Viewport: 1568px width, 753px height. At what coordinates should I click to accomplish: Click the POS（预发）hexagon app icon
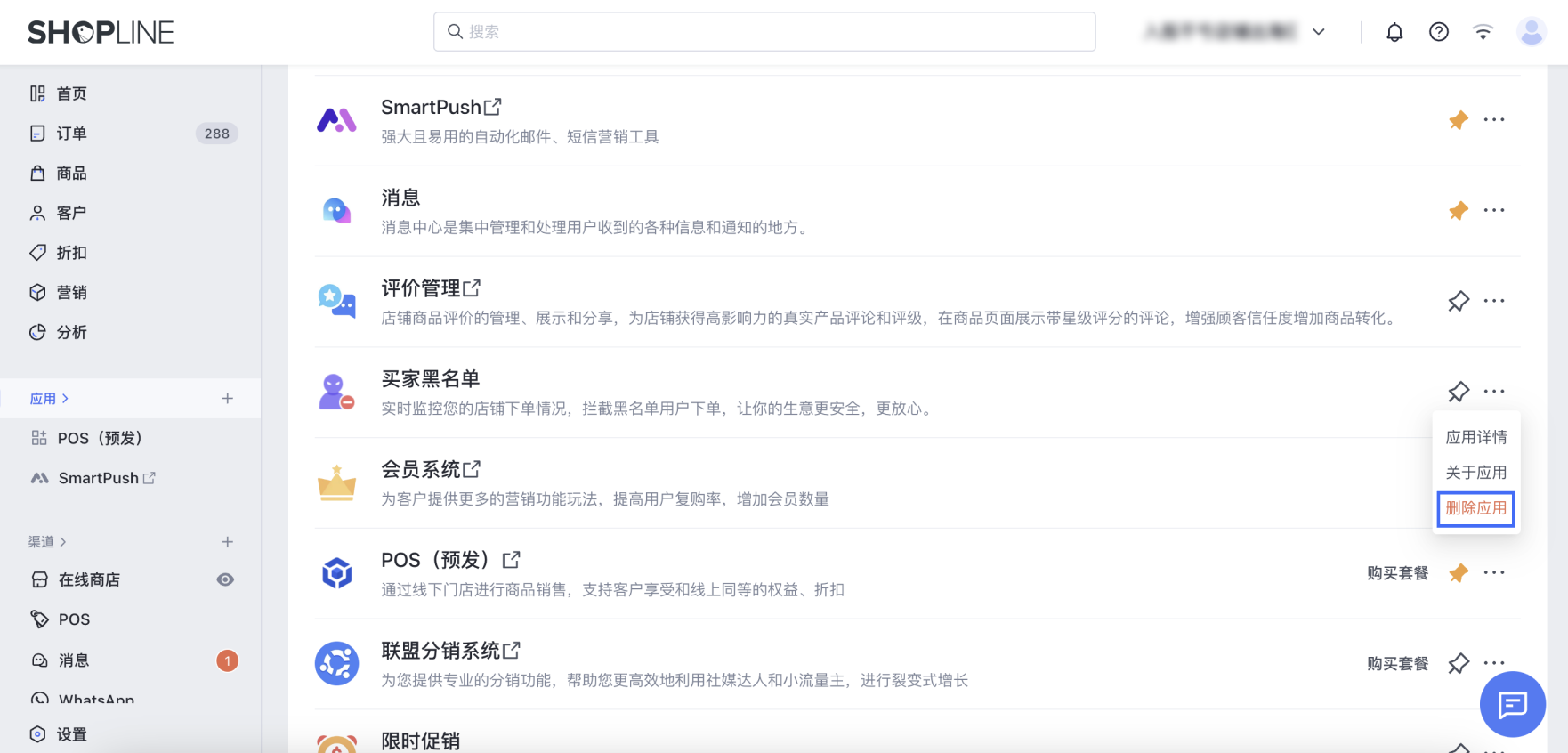(x=336, y=573)
